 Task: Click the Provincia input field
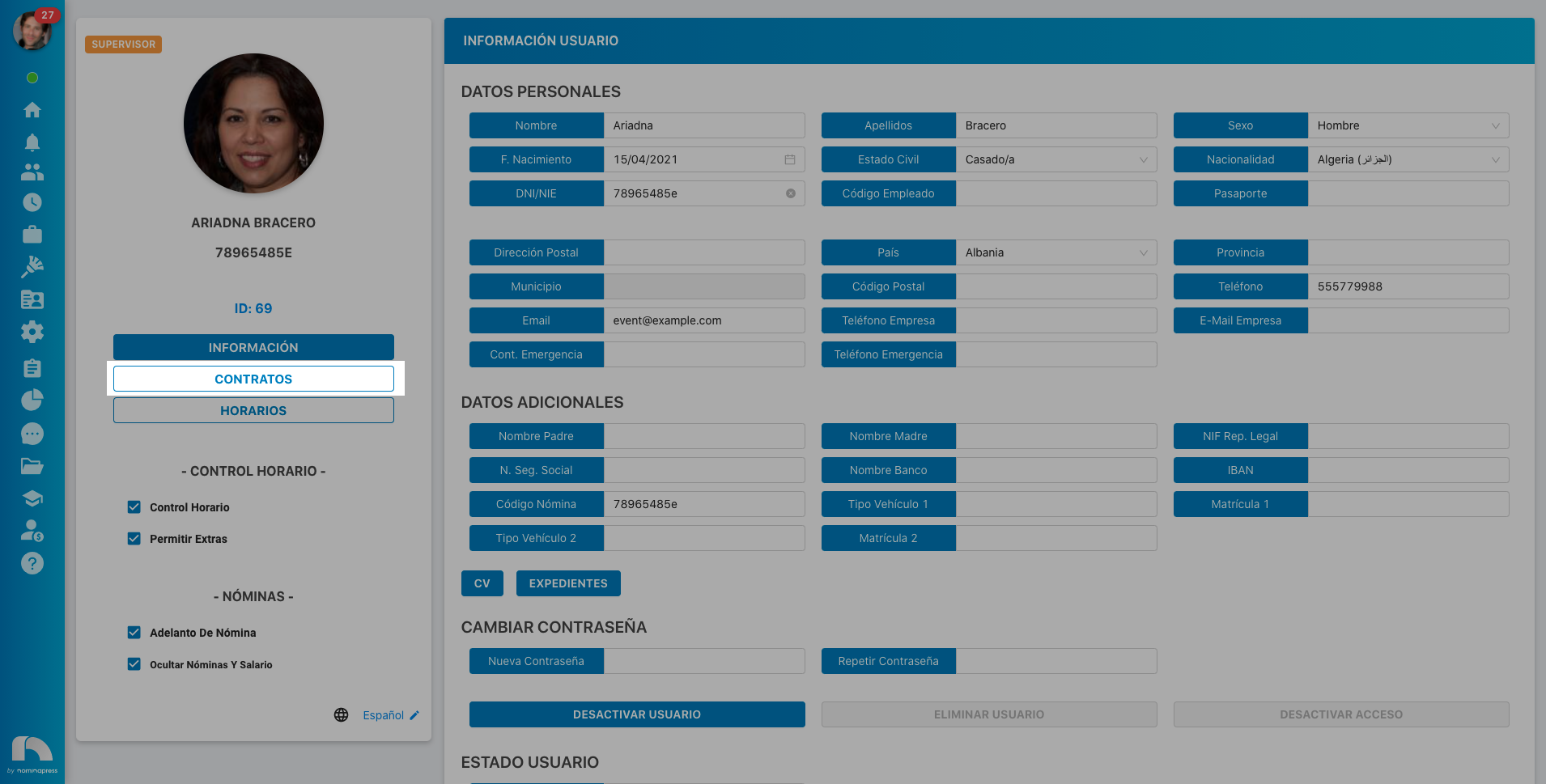pos(1408,252)
